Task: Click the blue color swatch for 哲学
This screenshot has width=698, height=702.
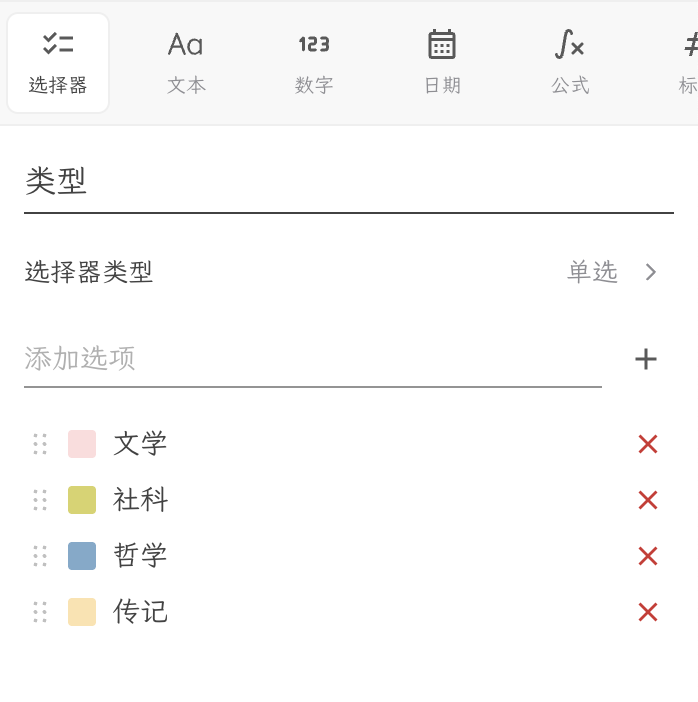Action: [82, 556]
